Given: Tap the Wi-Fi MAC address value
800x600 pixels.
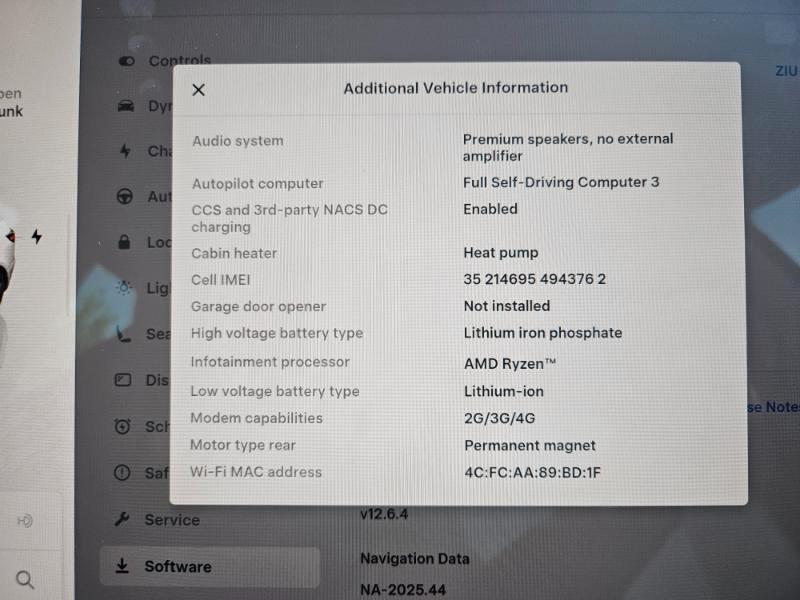Looking at the screenshot, I should click(x=531, y=473).
